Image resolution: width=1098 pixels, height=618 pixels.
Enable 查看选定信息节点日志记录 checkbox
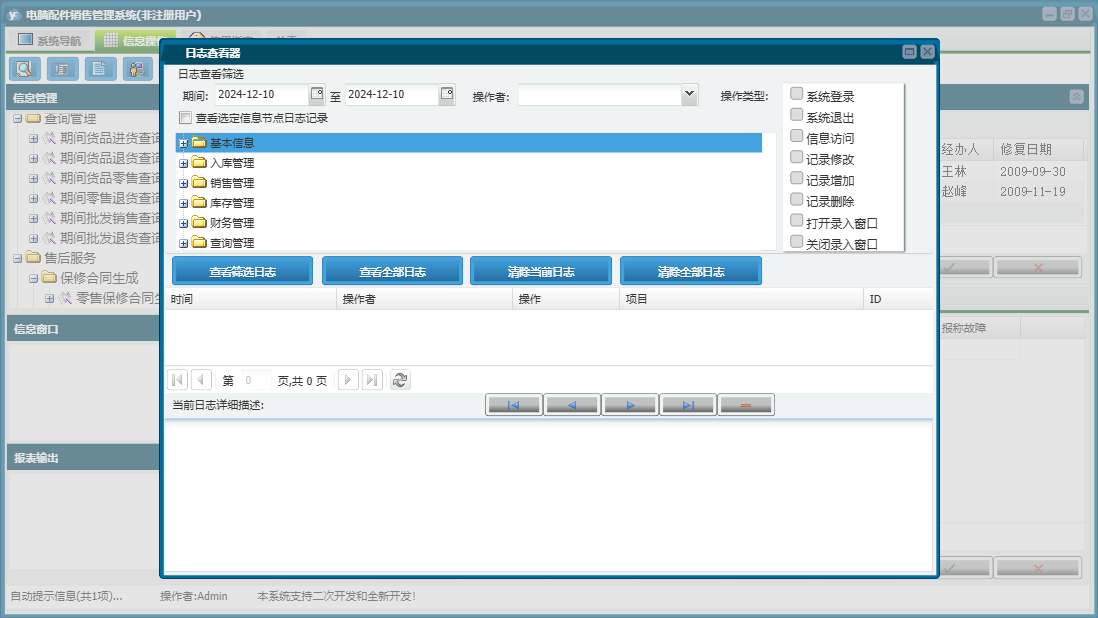186,118
